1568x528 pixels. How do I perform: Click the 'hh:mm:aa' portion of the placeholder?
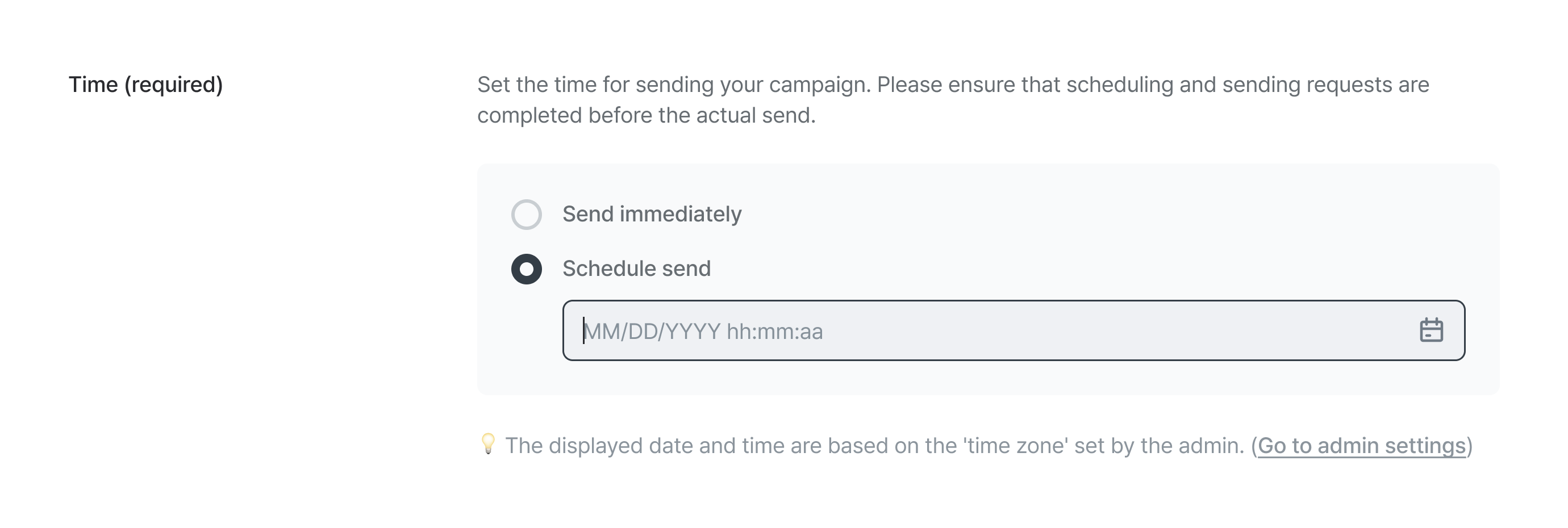pos(775,332)
